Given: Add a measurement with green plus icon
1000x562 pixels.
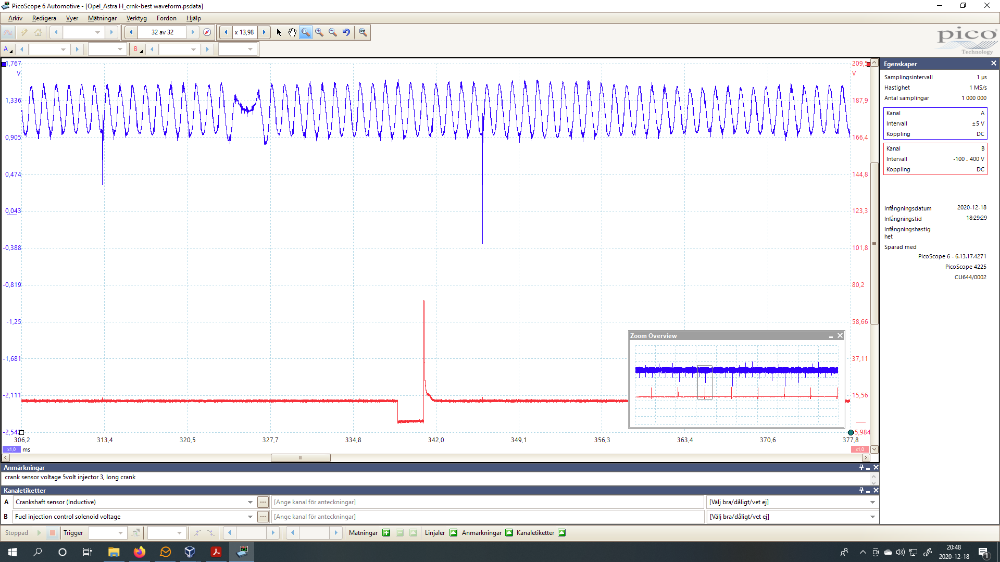Looking at the screenshot, I should (x=386, y=533).
